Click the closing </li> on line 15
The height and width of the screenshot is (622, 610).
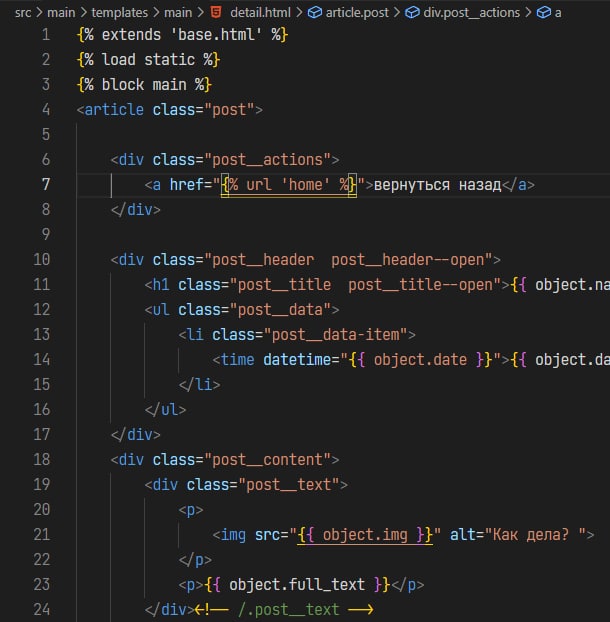point(199,384)
